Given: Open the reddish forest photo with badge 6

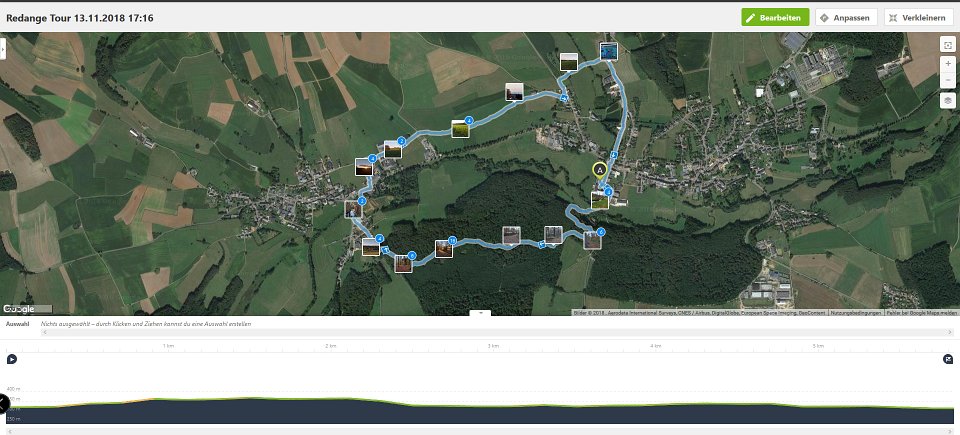Looking at the screenshot, I should point(403,263).
